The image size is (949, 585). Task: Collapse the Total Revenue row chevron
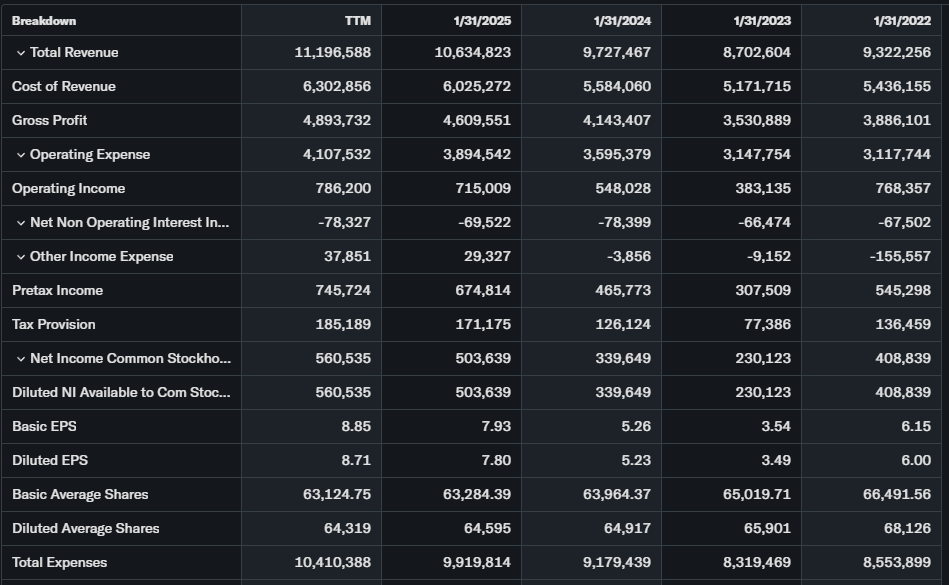tap(21, 53)
